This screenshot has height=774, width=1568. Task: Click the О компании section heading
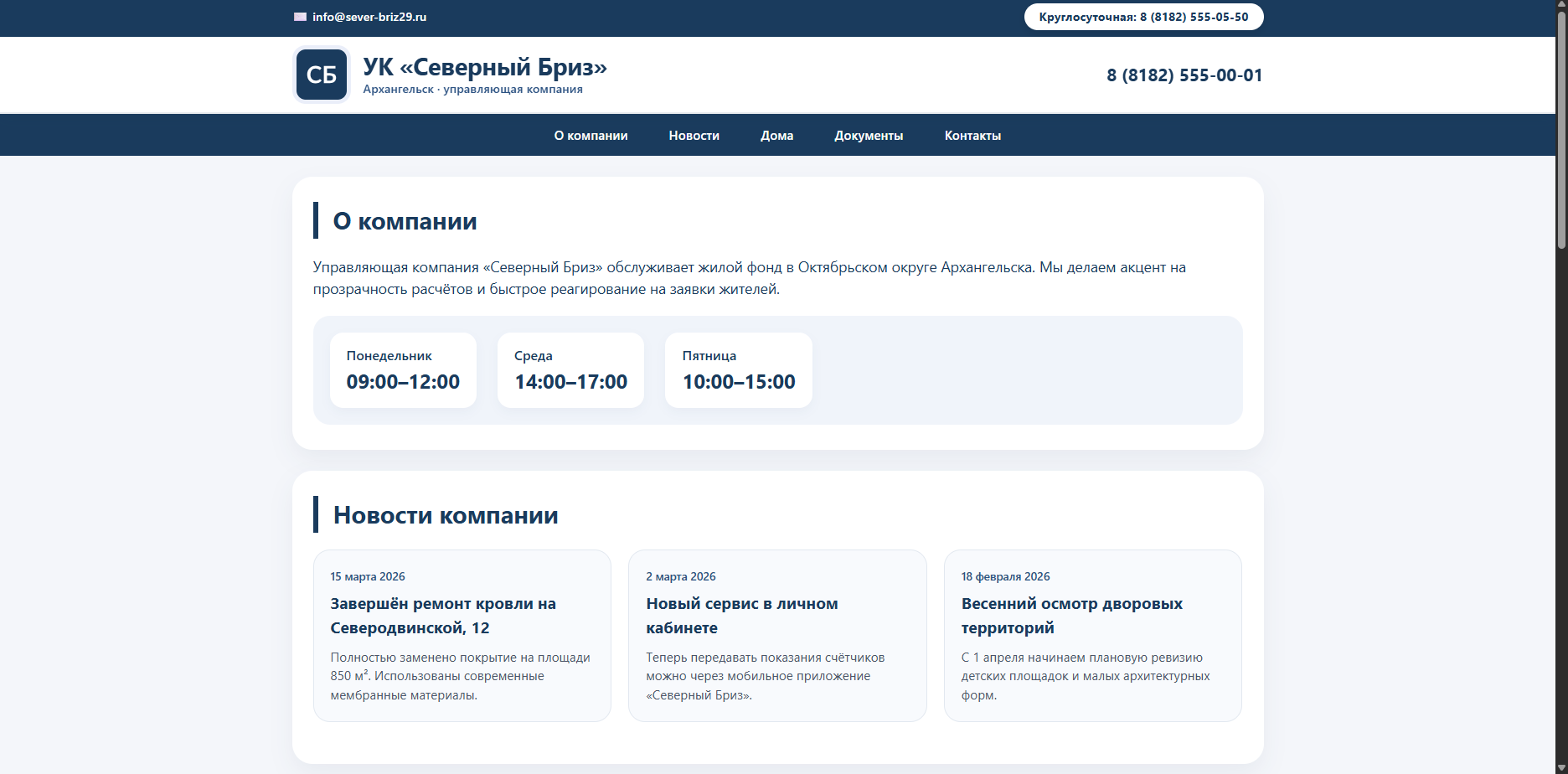pos(405,221)
